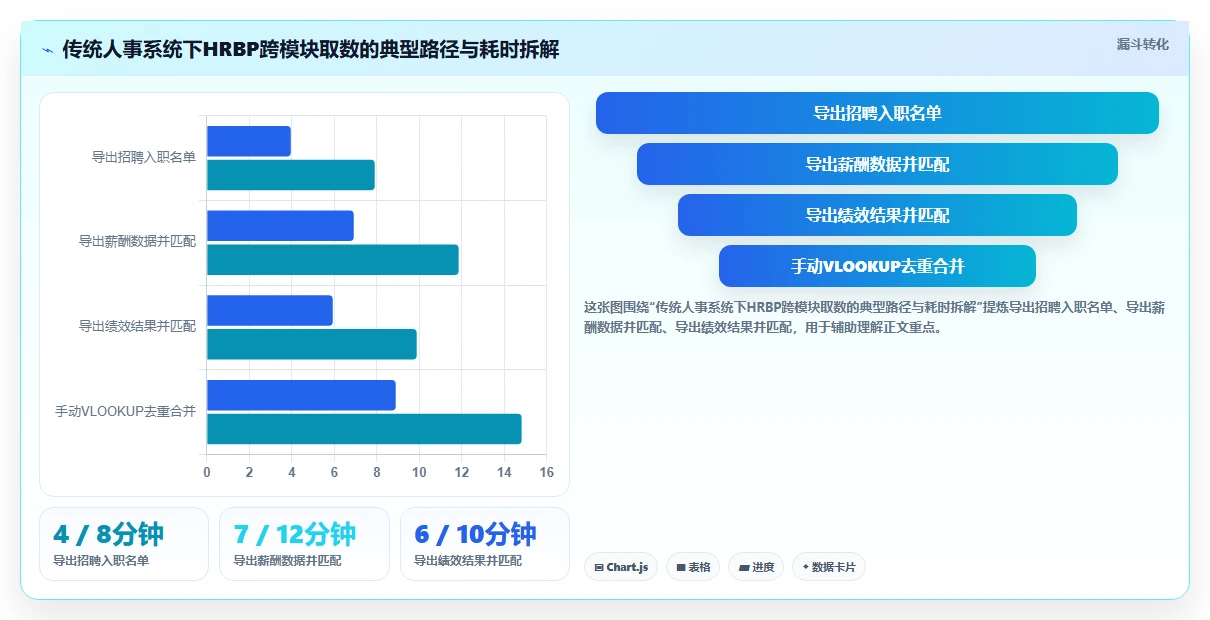This screenshot has height=620, width=1210.
Task: Select the 导出招聘入职名单 funnel step
Action: pos(877,113)
